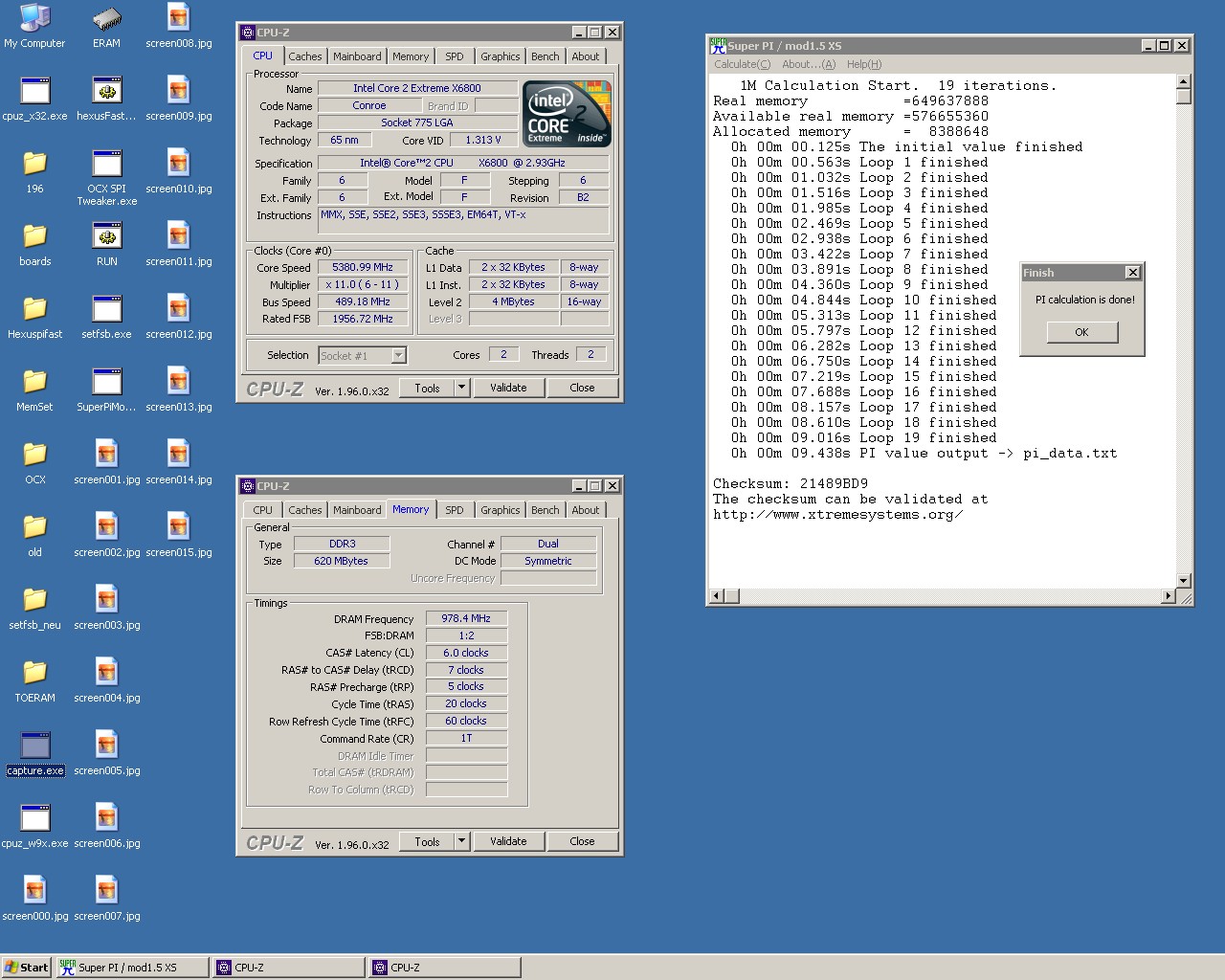The image size is (1225, 980).
Task: Select screen008.jpg image file icon
Action: tap(179, 26)
